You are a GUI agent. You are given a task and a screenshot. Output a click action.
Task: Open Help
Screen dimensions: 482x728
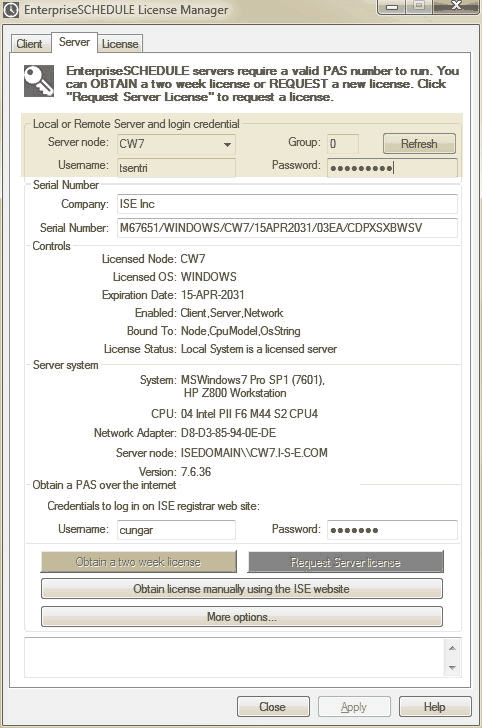click(435, 707)
